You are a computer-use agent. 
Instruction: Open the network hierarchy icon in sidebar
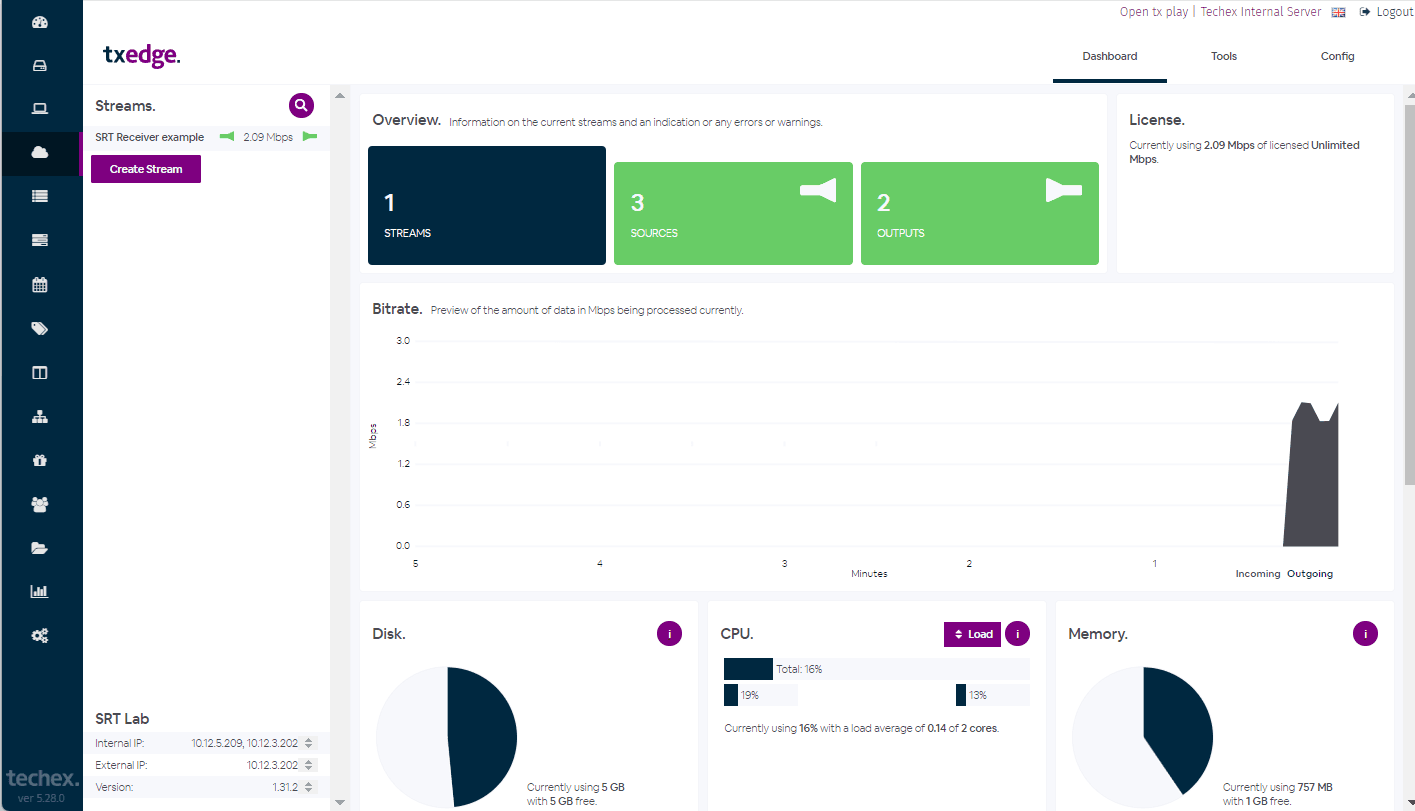[40, 417]
